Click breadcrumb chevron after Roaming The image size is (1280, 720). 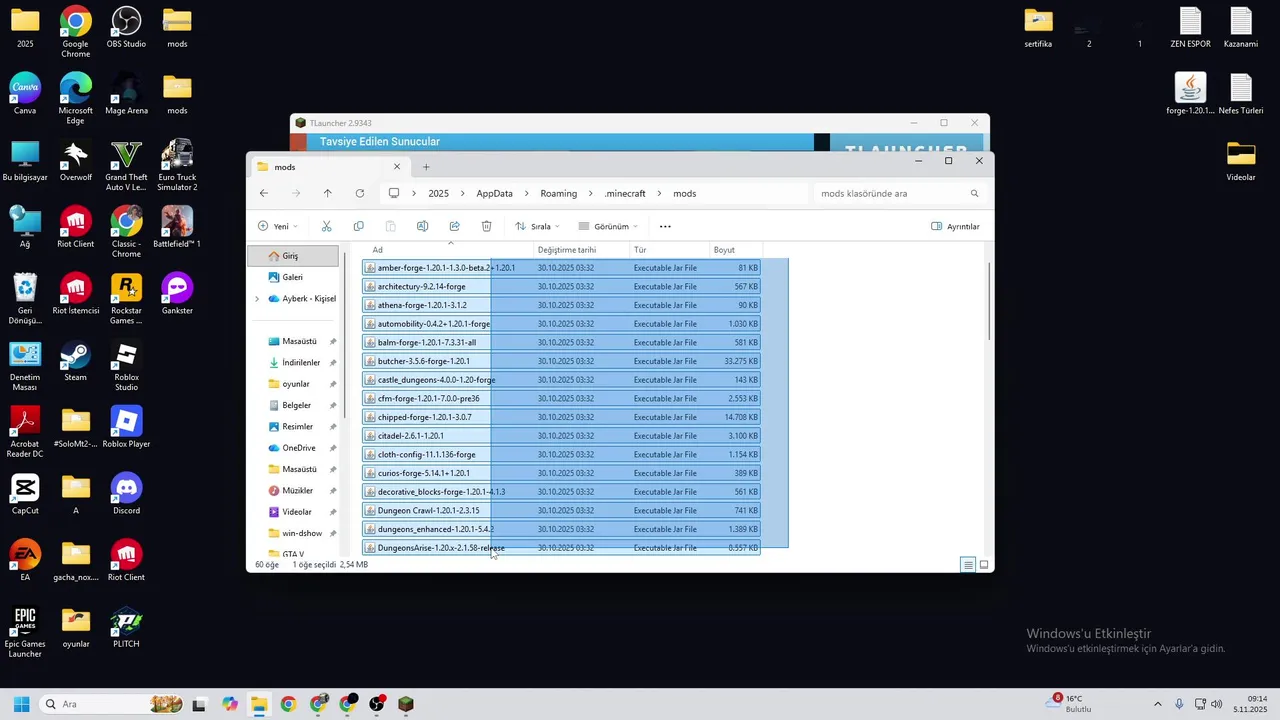click(x=591, y=193)
